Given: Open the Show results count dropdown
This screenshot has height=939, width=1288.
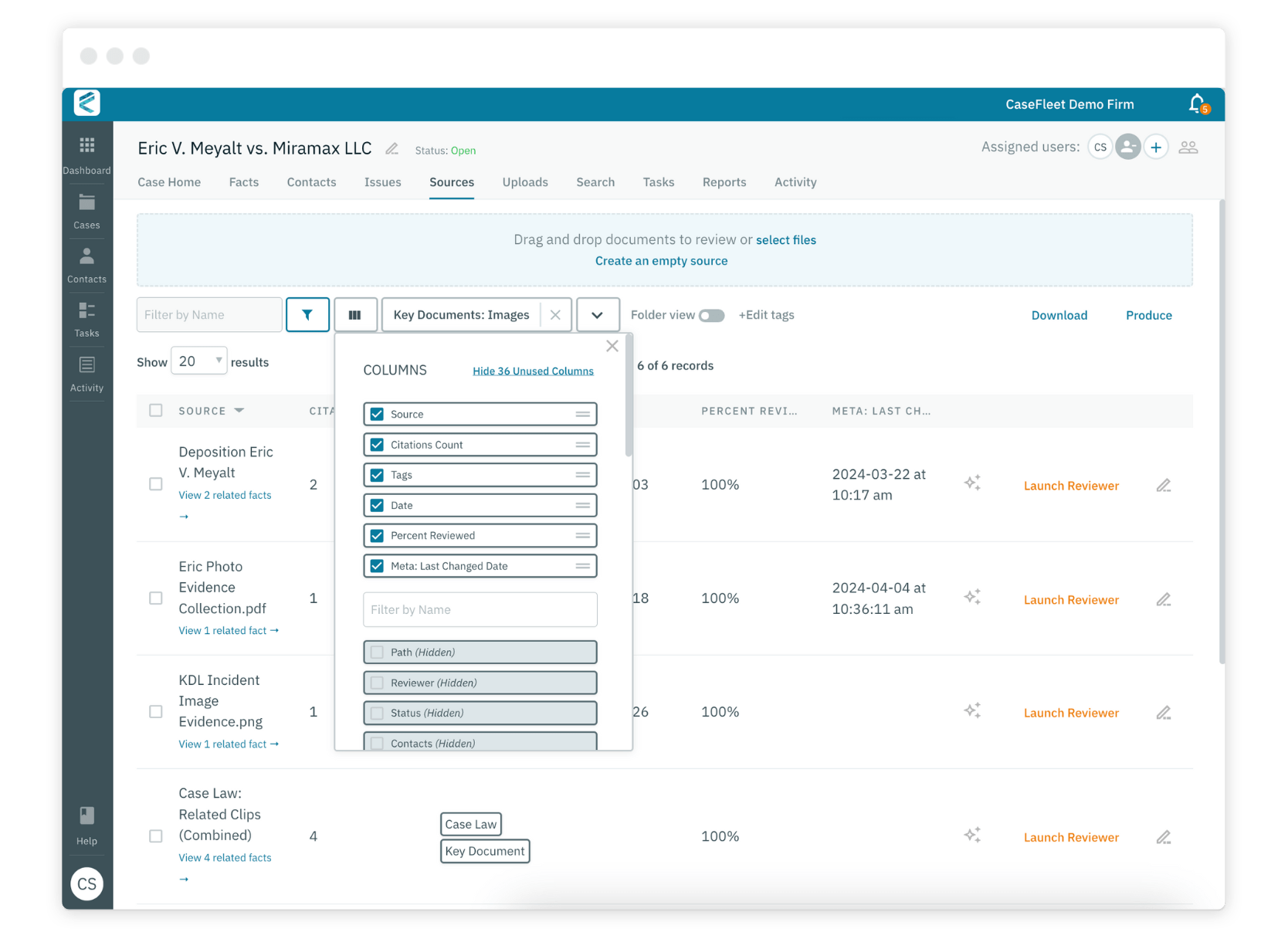Looking at the screenshot, I should (198, 361).
